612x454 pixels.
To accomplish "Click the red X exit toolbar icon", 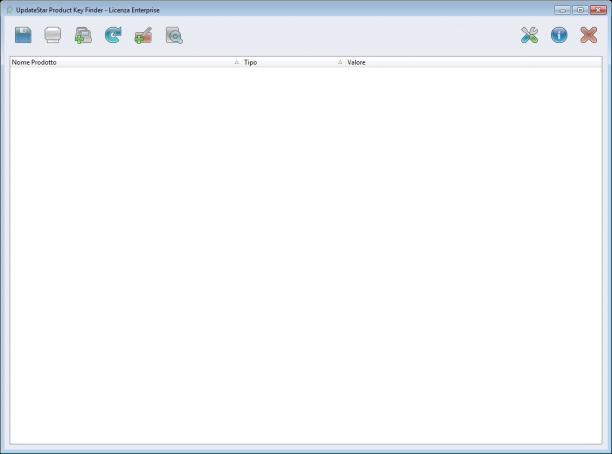I will pos(589,35).
